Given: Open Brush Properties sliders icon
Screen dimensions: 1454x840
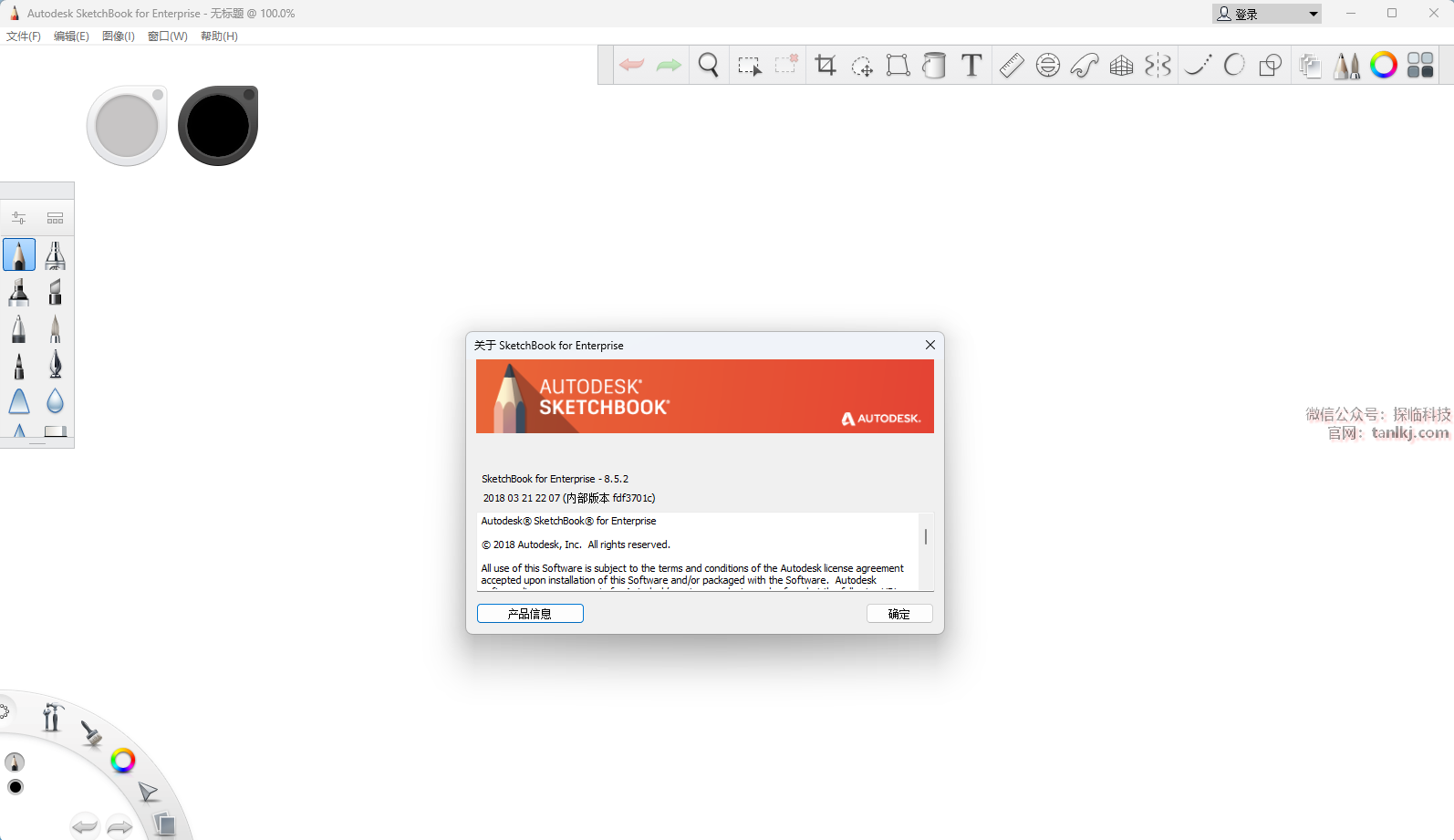Looking at the screenshot, I should click(19, 218).
